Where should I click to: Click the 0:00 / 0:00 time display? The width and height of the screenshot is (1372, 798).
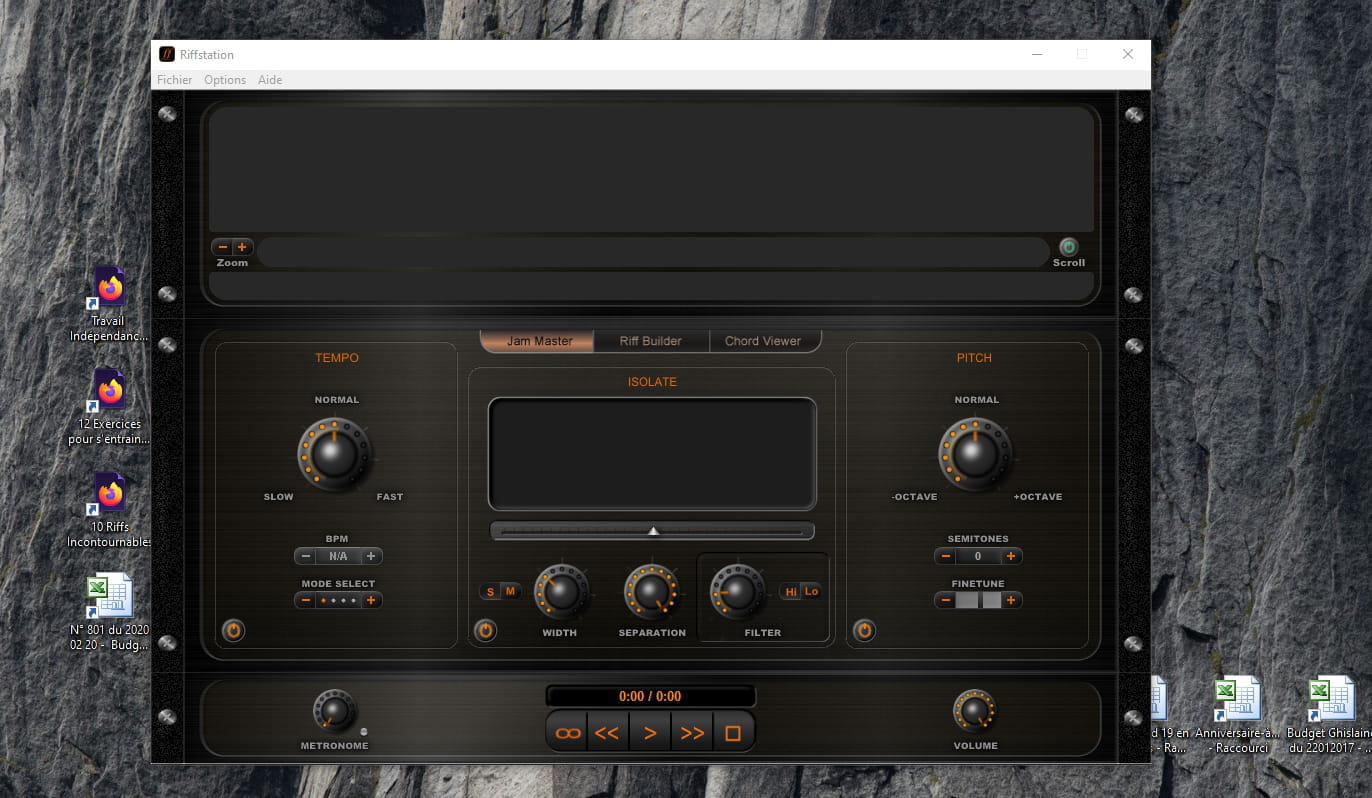point(650,696)
